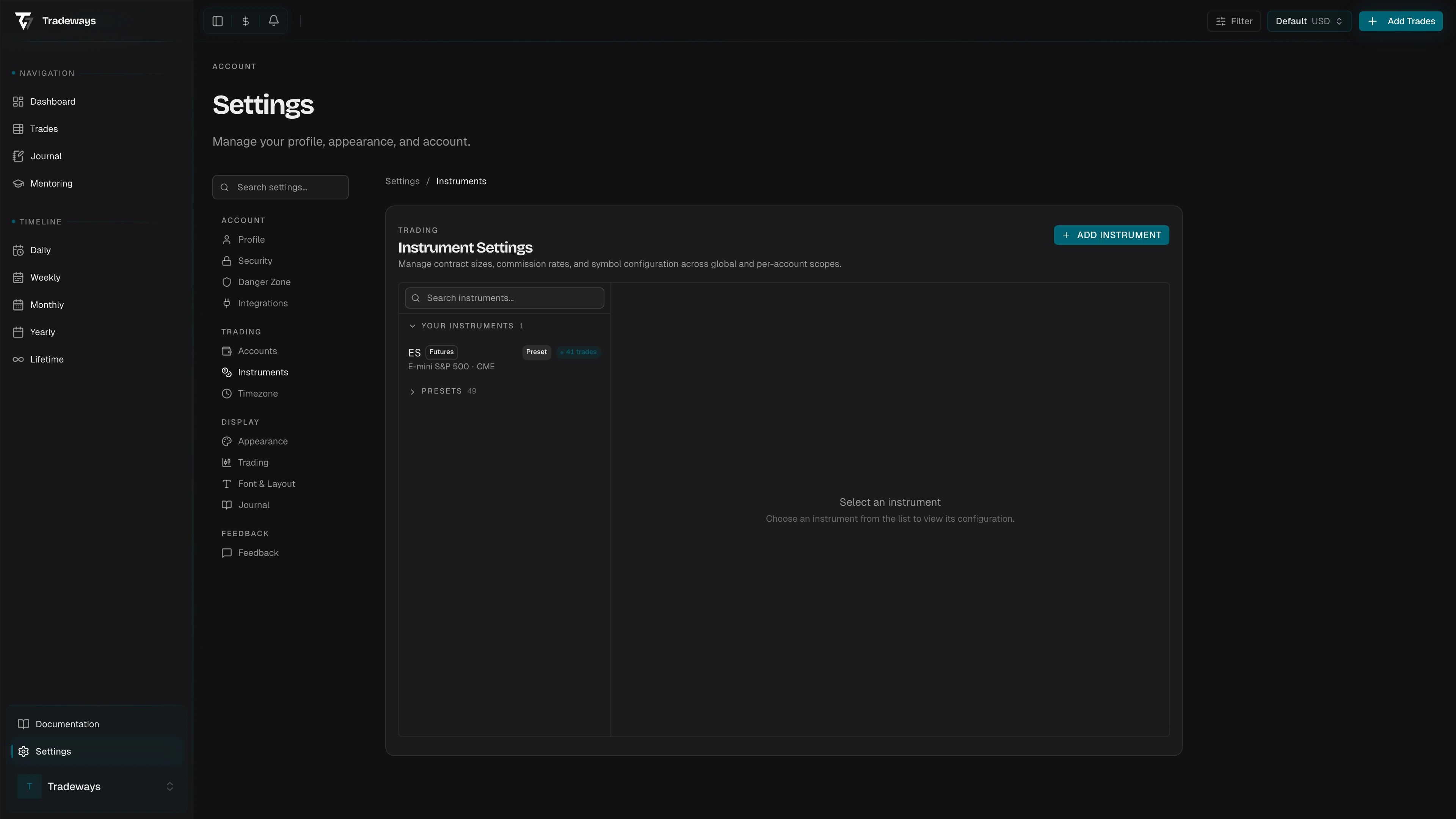The image size is (1456, 819).
Task: Click the dollar currency icon in the toolbar
Action: pos(245,21)
